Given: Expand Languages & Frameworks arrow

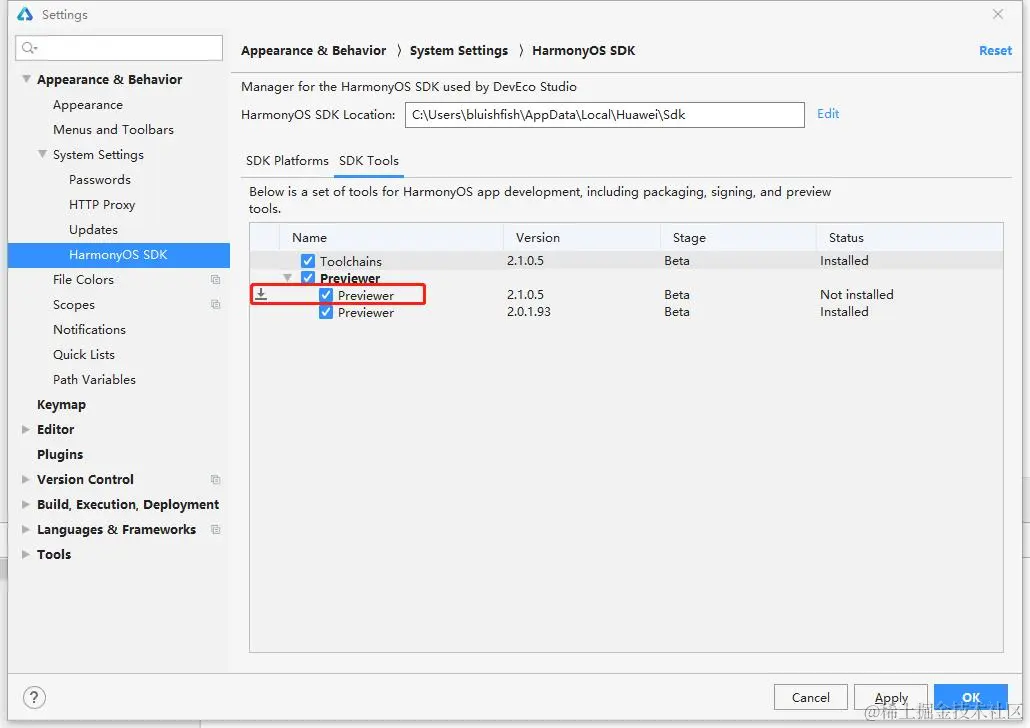Looking at the screenshot, I should pyautogui.click(x=26, y=529).
